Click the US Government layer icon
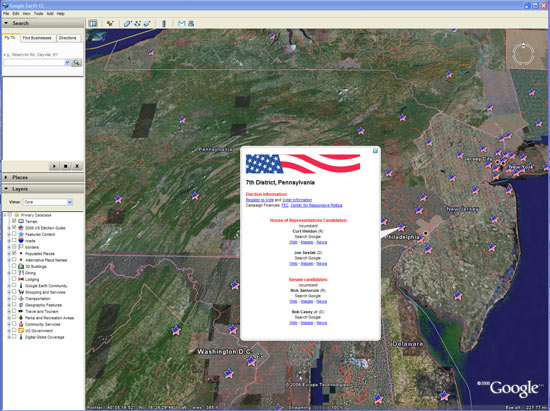The image size is (550, 411). point(21,330)
